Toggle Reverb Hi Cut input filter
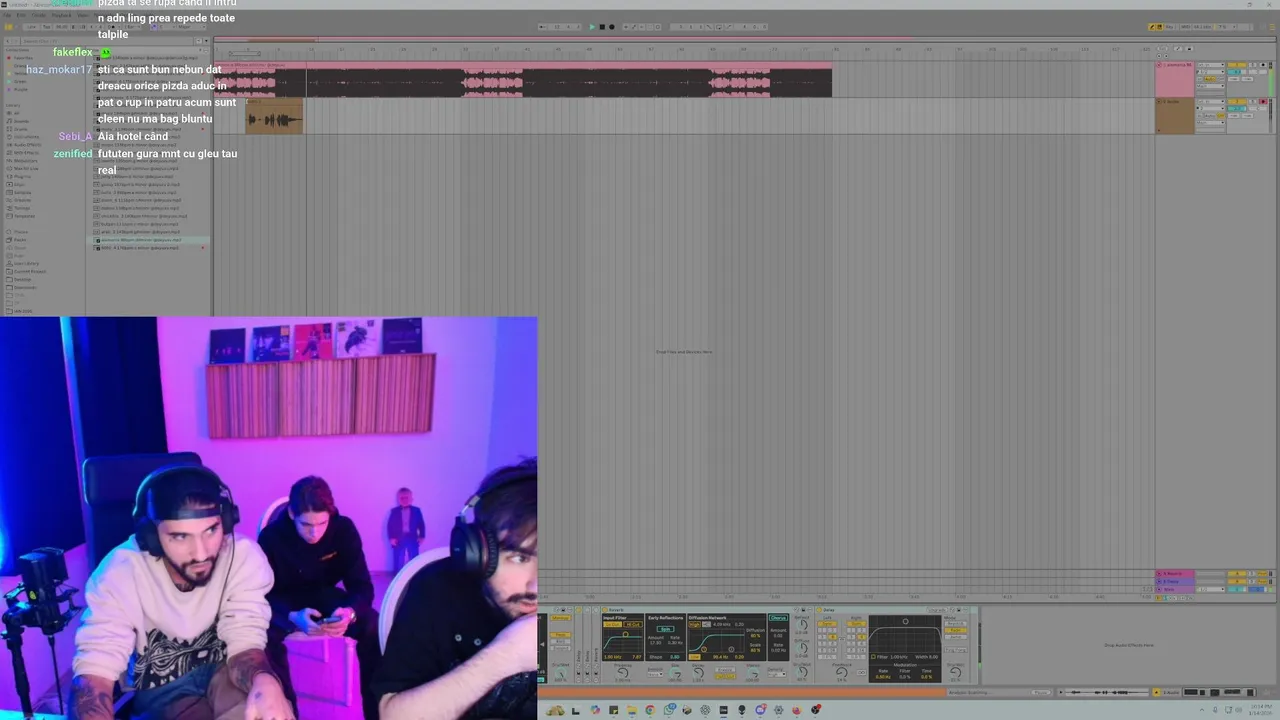This screenshot has width=1280, height=720. coord(633,625)
